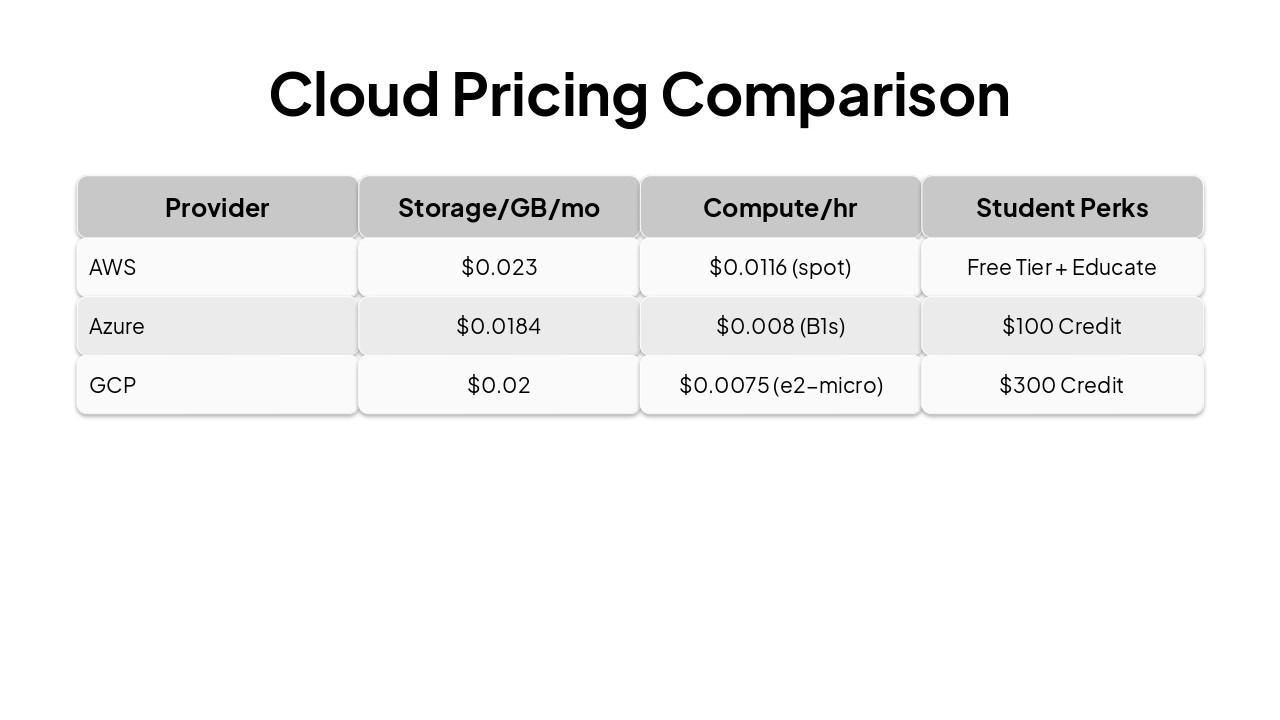Select the $0.02 storage price cell
1280x720 pixels.
499,385
